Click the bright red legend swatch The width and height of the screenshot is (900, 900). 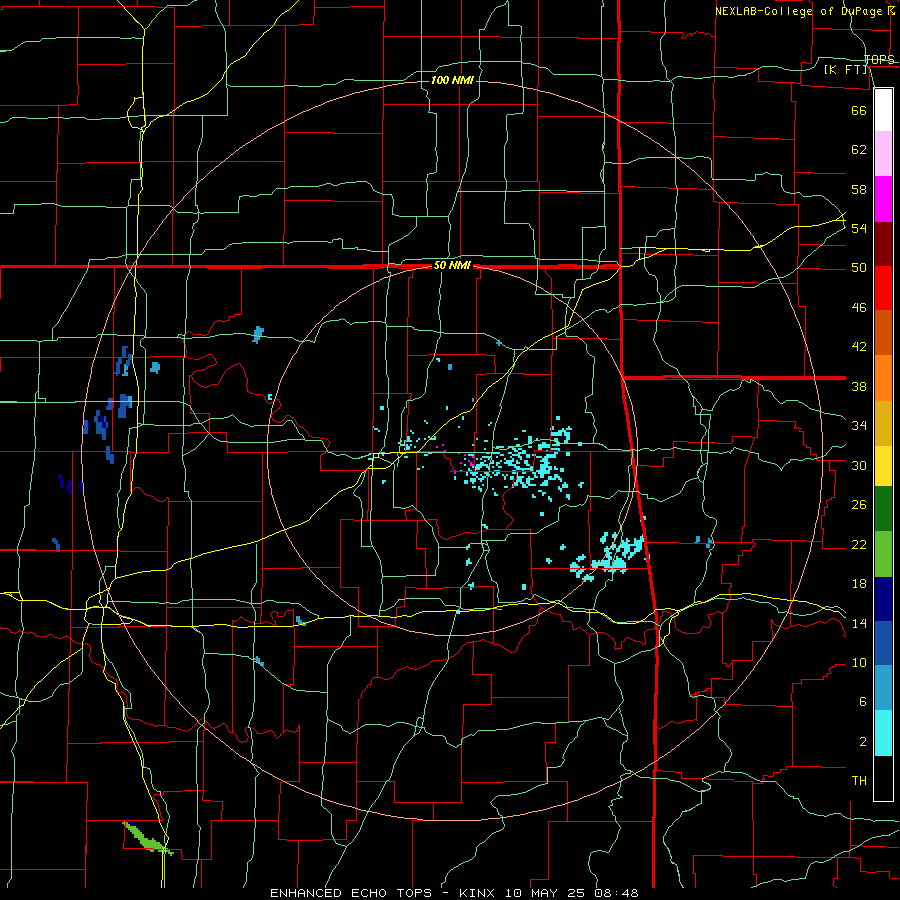click(x=883, y=288)
